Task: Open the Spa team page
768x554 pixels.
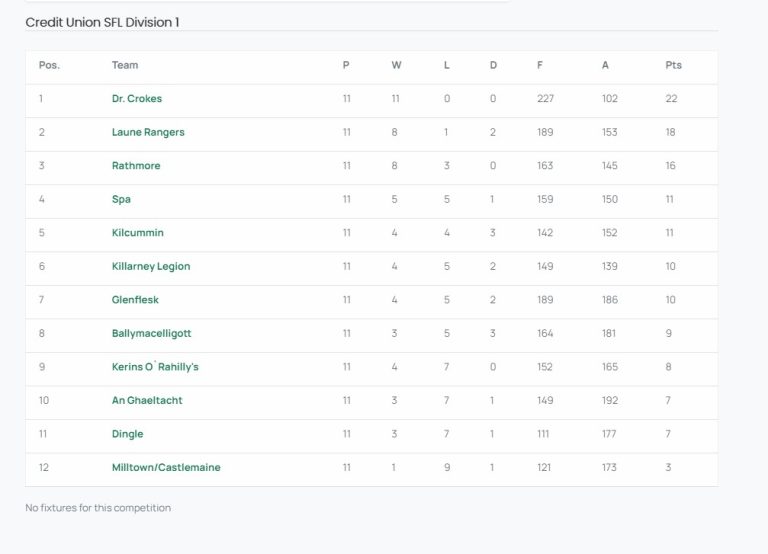Action: [121, 199]
